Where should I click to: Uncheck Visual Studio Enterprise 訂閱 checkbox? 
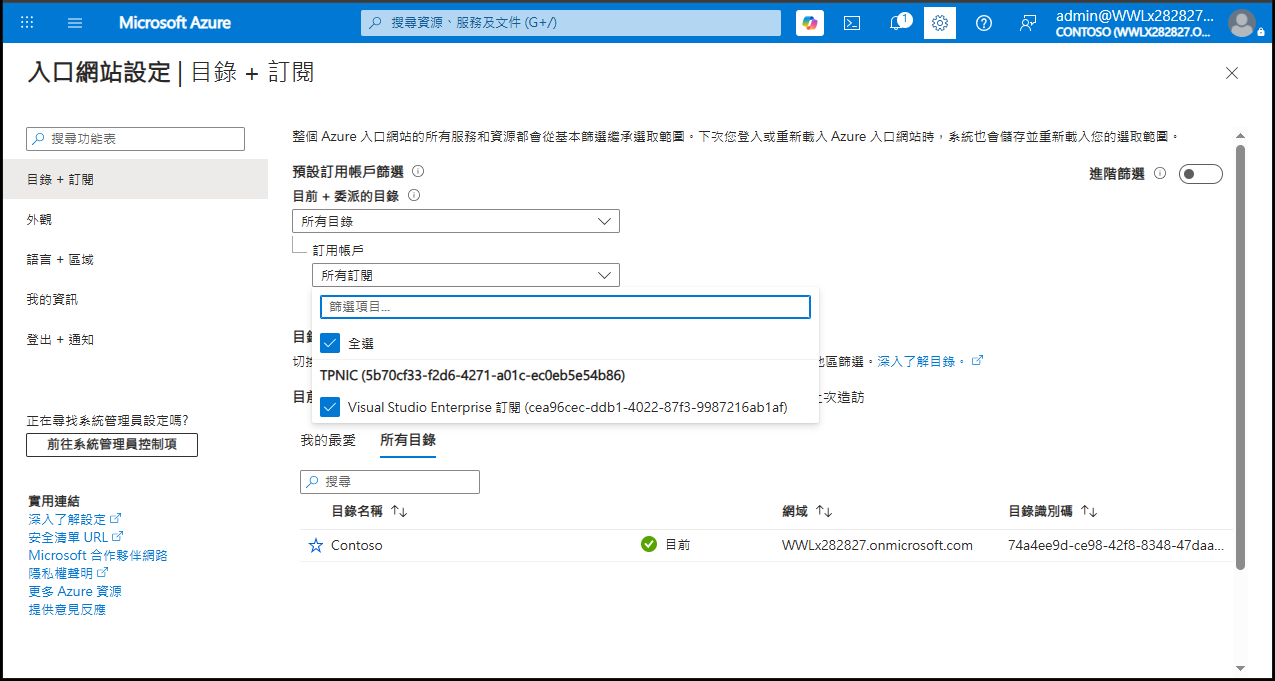click(x=330, y=407)
